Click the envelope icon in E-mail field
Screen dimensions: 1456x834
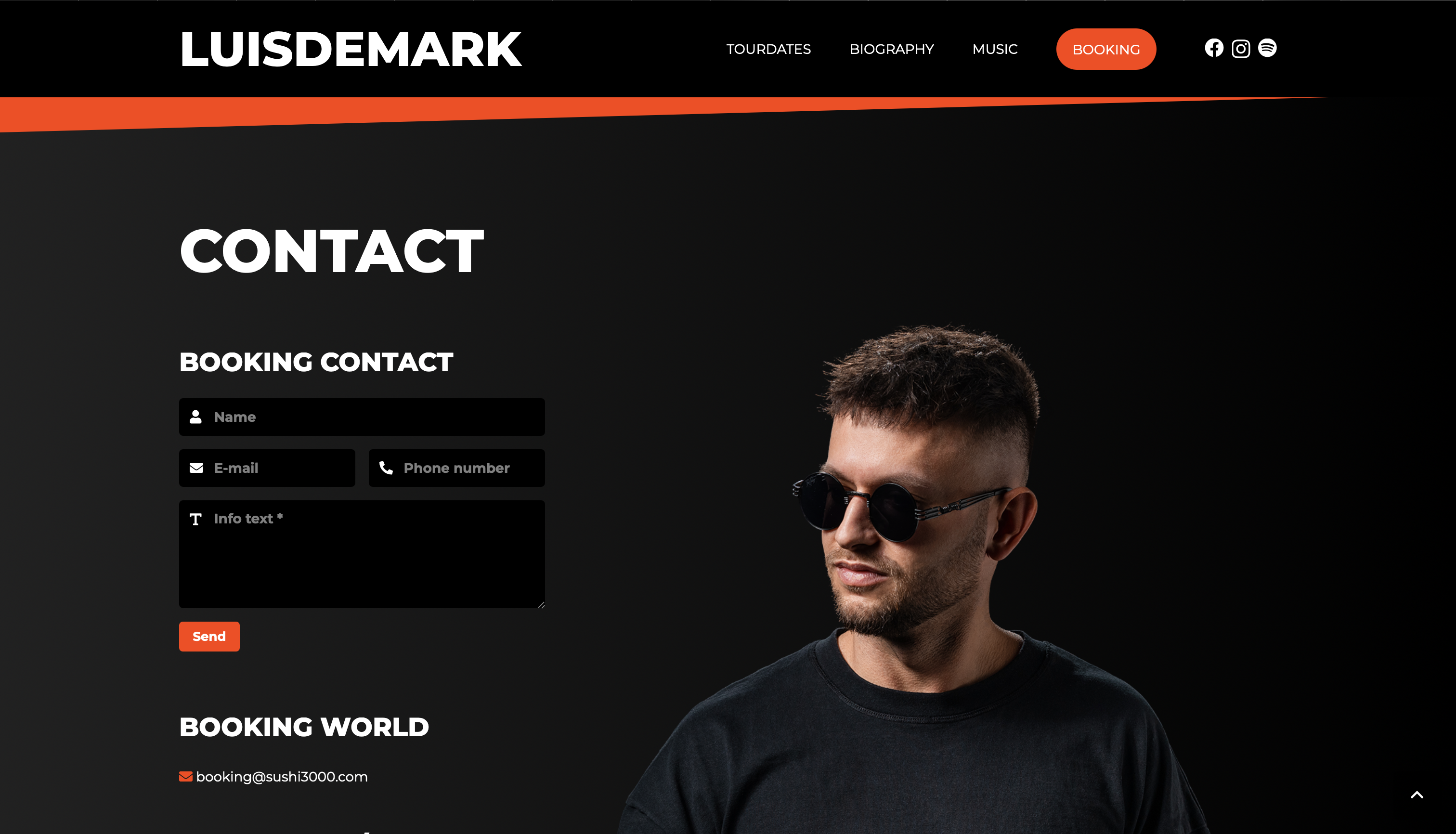(x=196, y=468)
